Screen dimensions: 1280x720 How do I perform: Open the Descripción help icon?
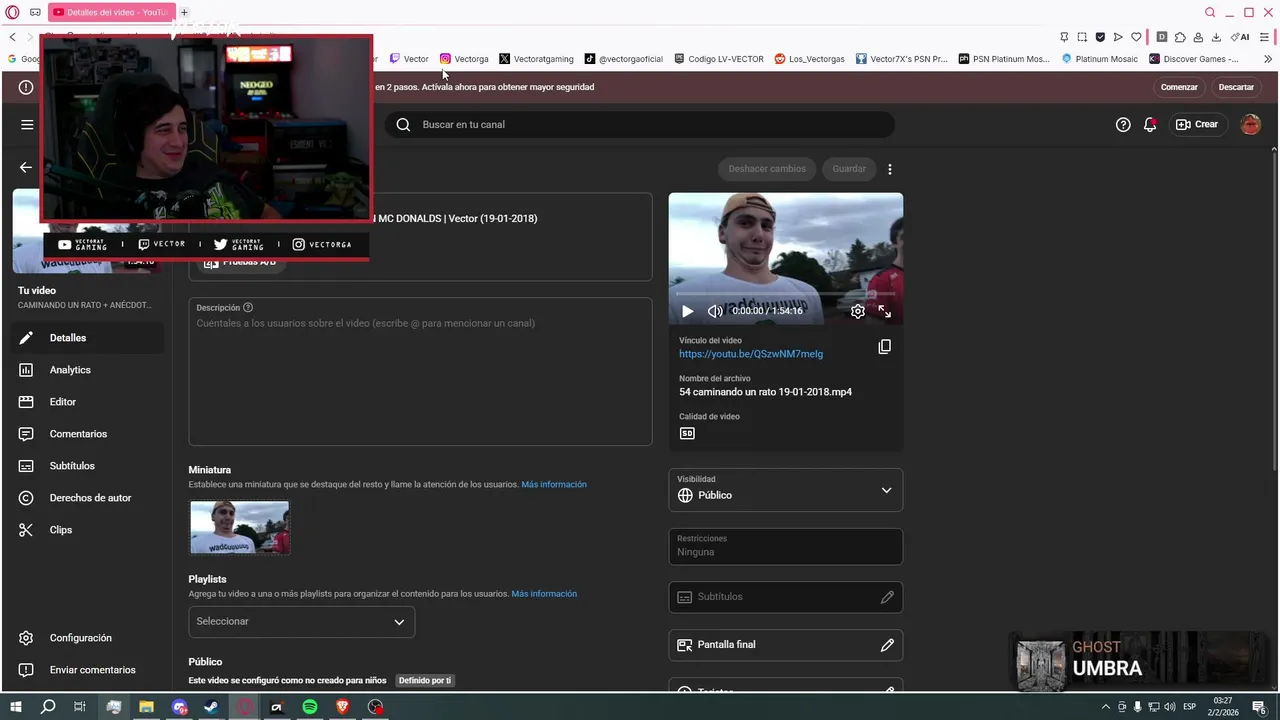tap(248, 308)
